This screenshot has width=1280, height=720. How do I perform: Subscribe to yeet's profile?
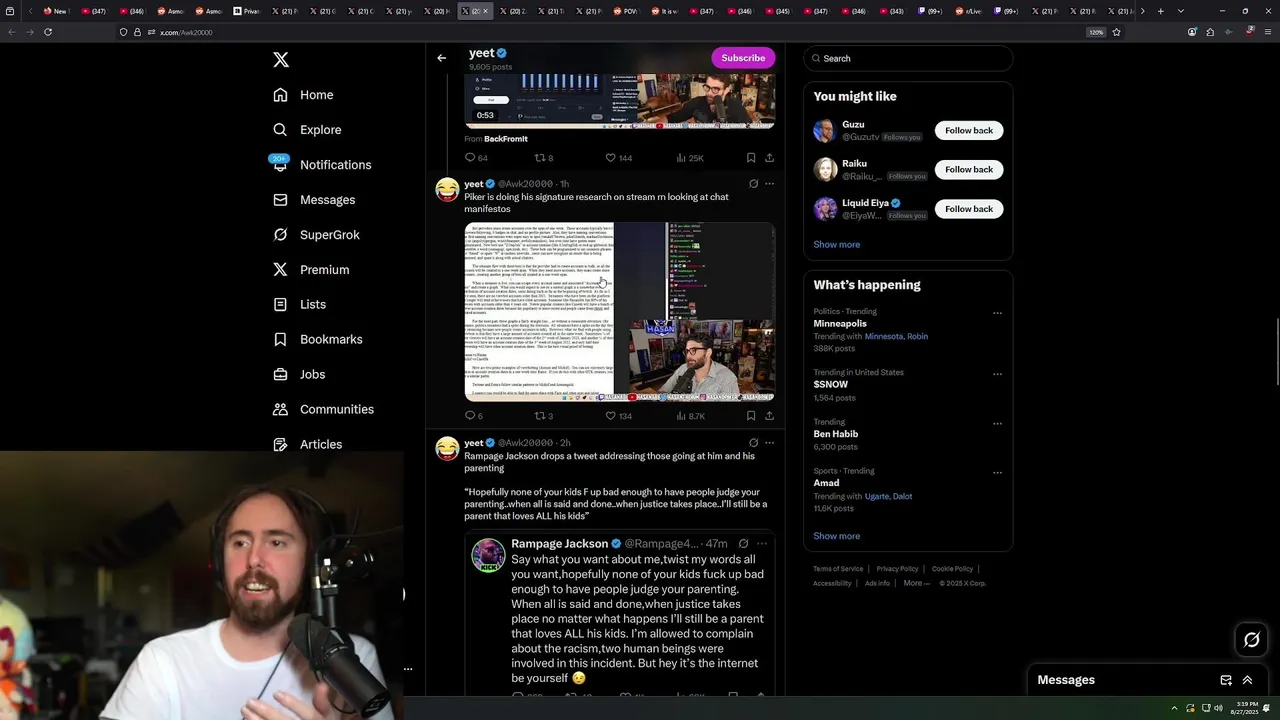click(x=743, y=58)
